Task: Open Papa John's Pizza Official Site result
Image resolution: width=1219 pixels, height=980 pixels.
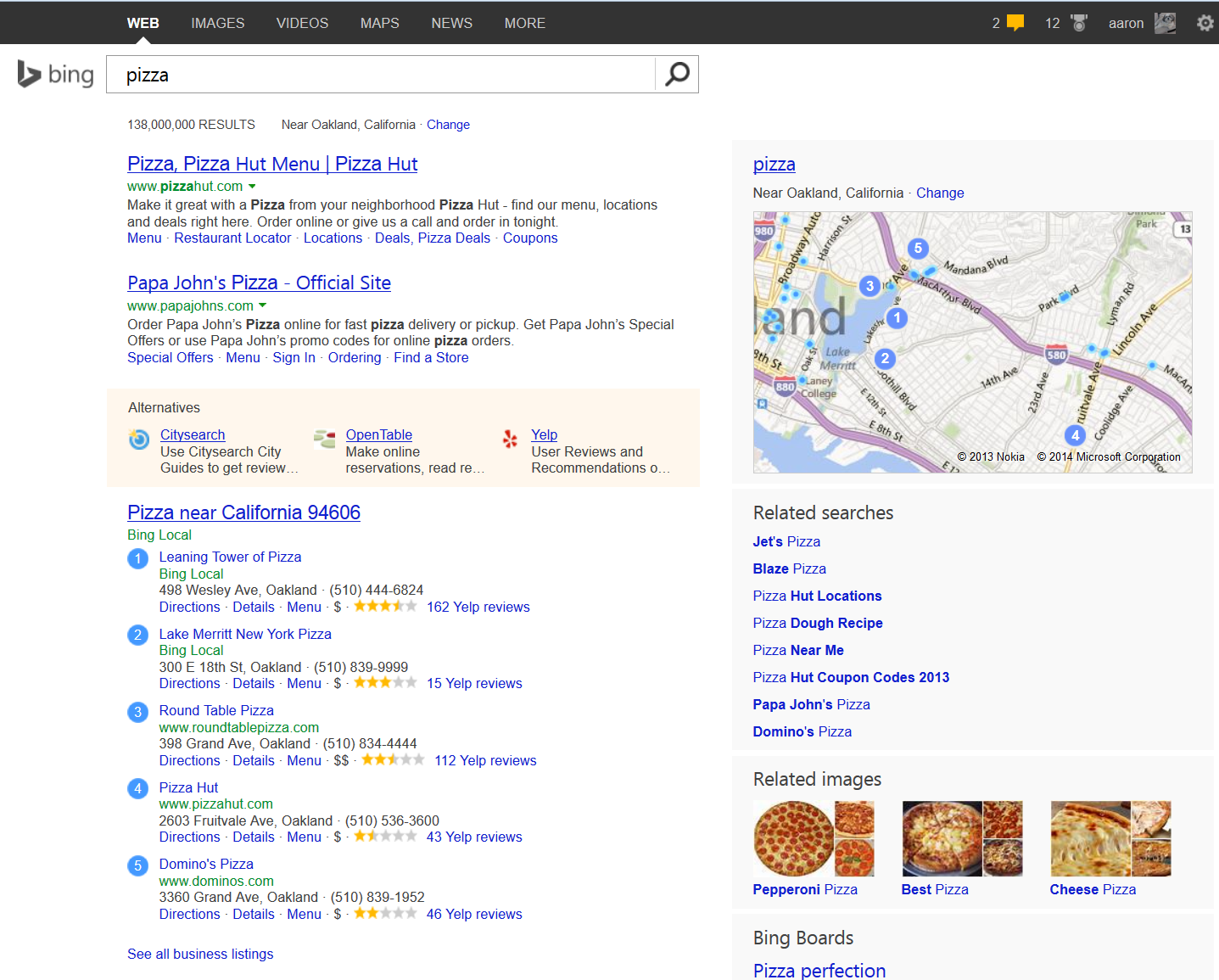Action: pyautogui.click(x=259, y=283)
